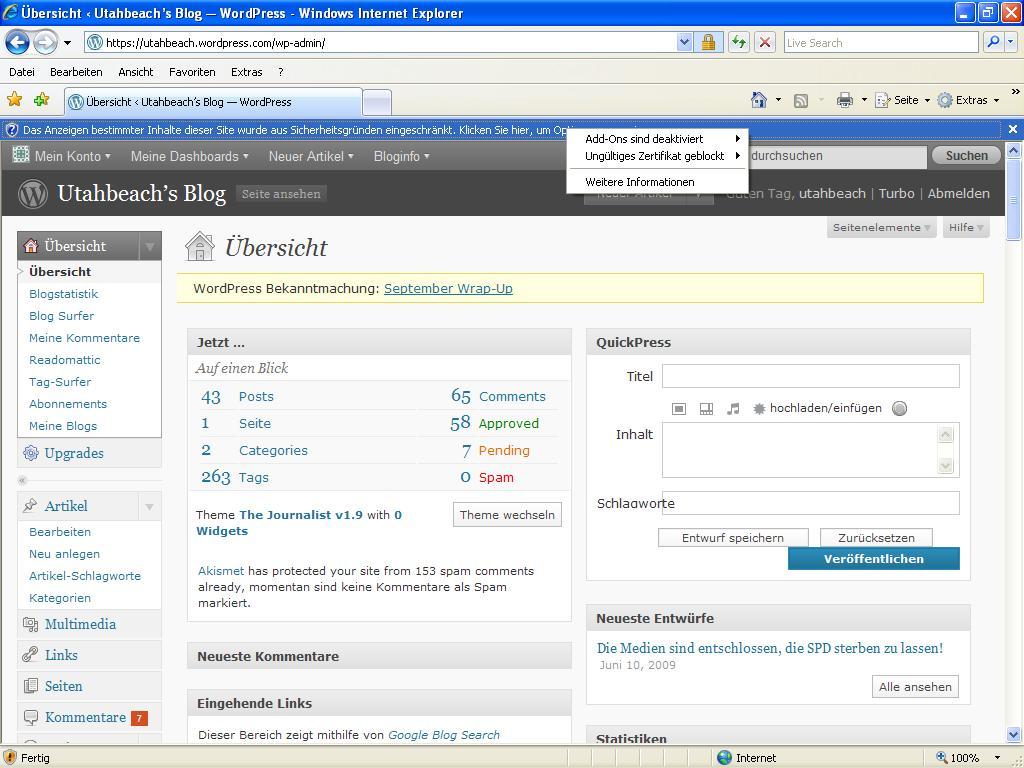Open the Neuer Artikel dropdown menu
This screenshot has height=768, width=1024.
tap(311, 156)
